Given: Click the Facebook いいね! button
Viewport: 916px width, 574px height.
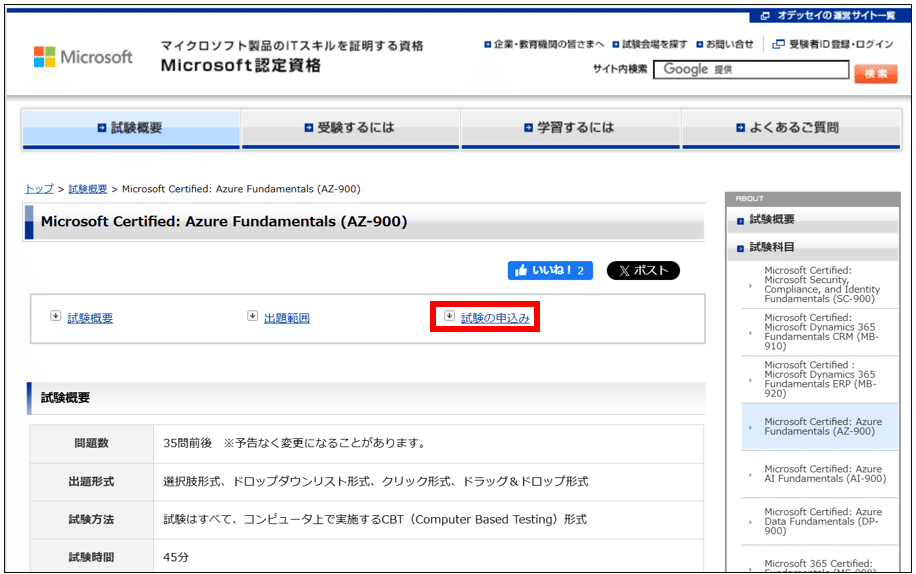Looking at the screenshot, I should tap(550, 270).
